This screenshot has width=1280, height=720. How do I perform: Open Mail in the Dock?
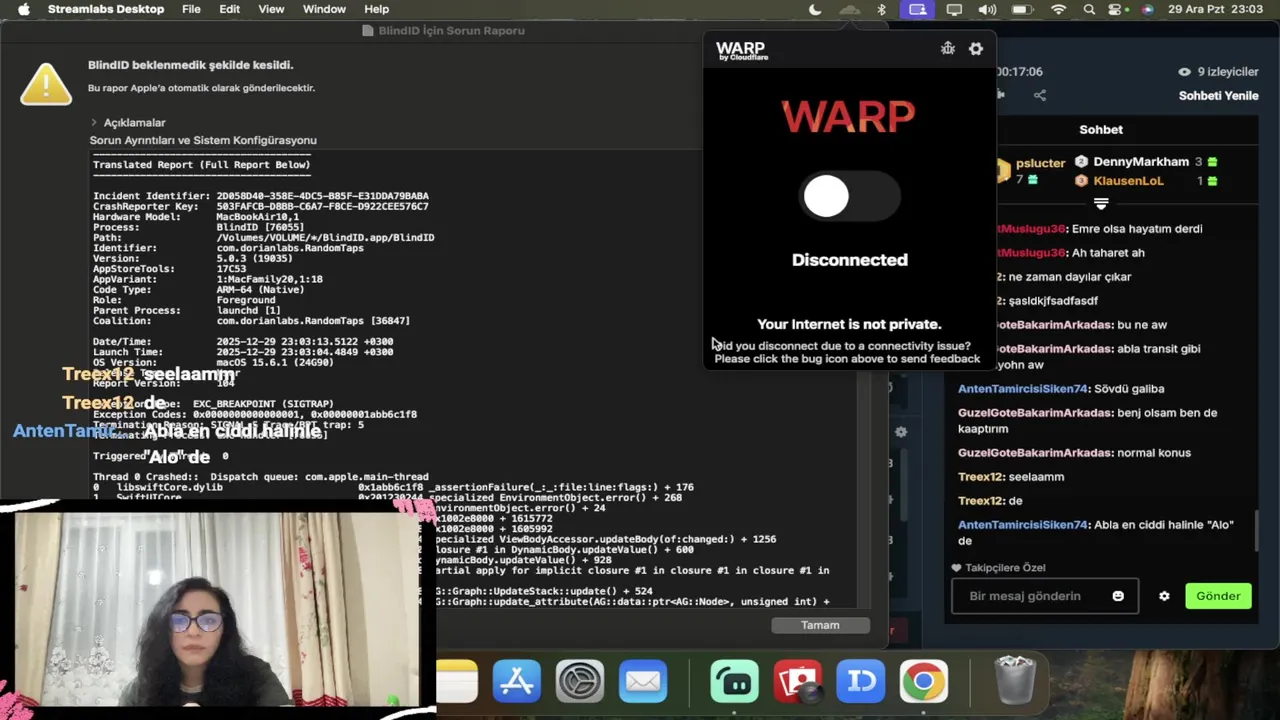pyautogui.click(x=643, y=682)
